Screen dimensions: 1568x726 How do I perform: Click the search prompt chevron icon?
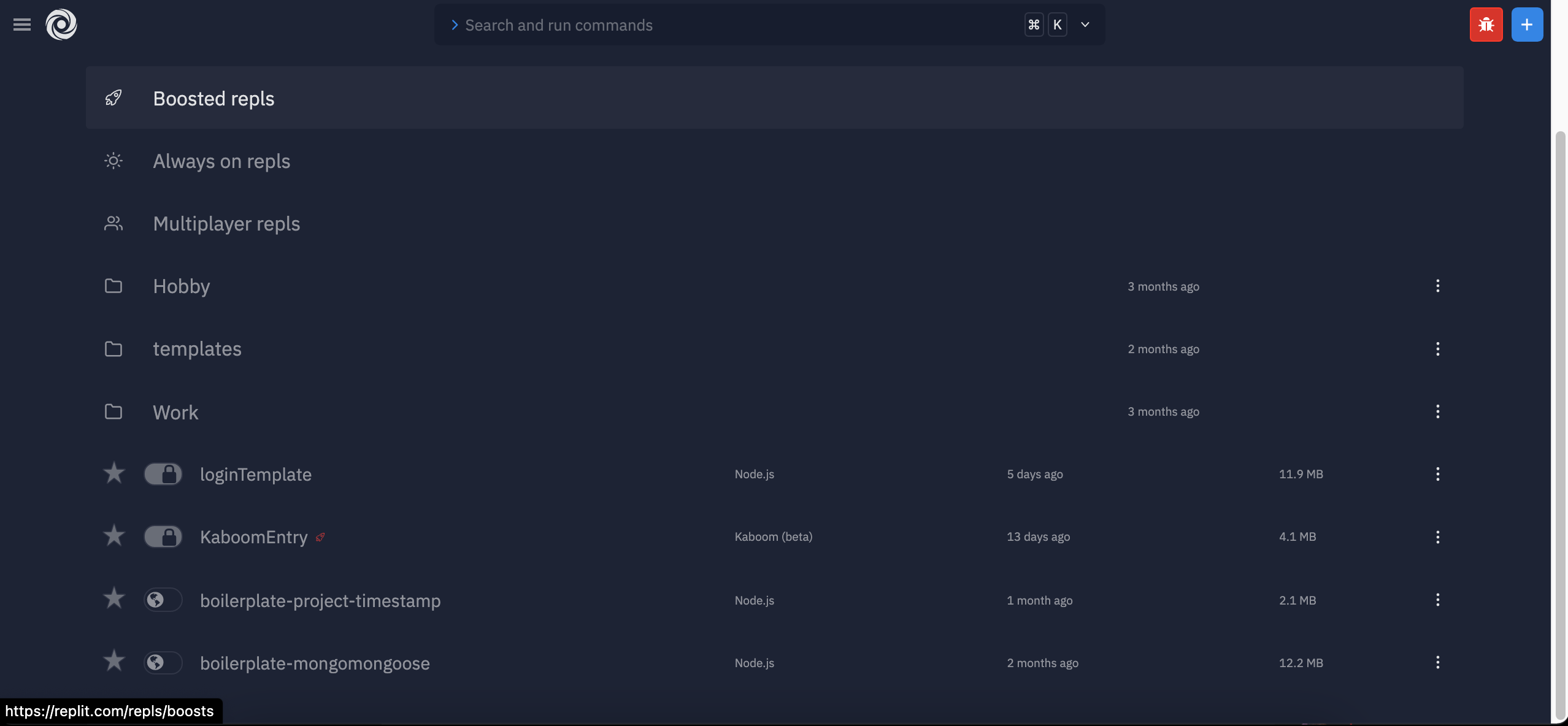[455, 25]
